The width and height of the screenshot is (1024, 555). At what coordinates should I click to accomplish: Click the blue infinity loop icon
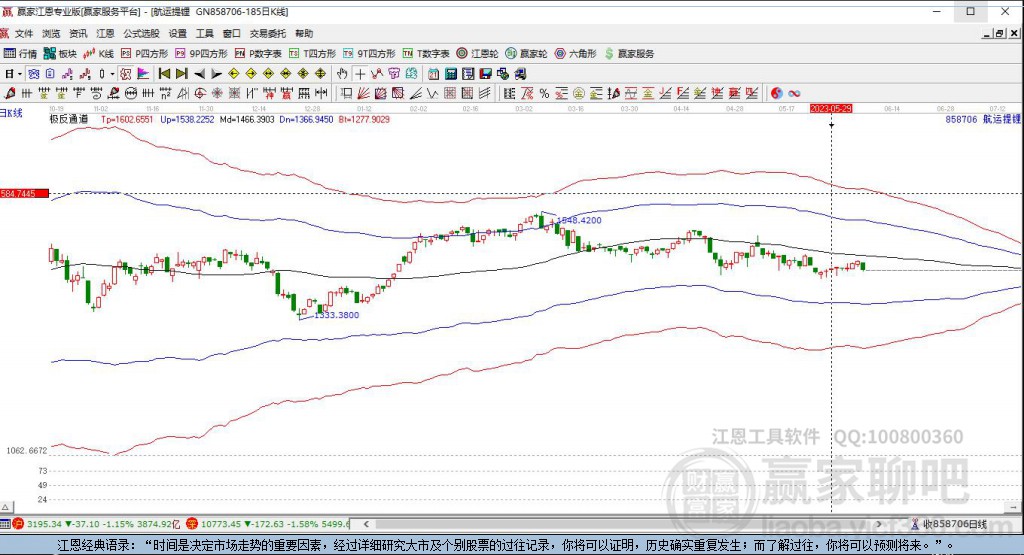pyautogui.click(x=794, y=93)
